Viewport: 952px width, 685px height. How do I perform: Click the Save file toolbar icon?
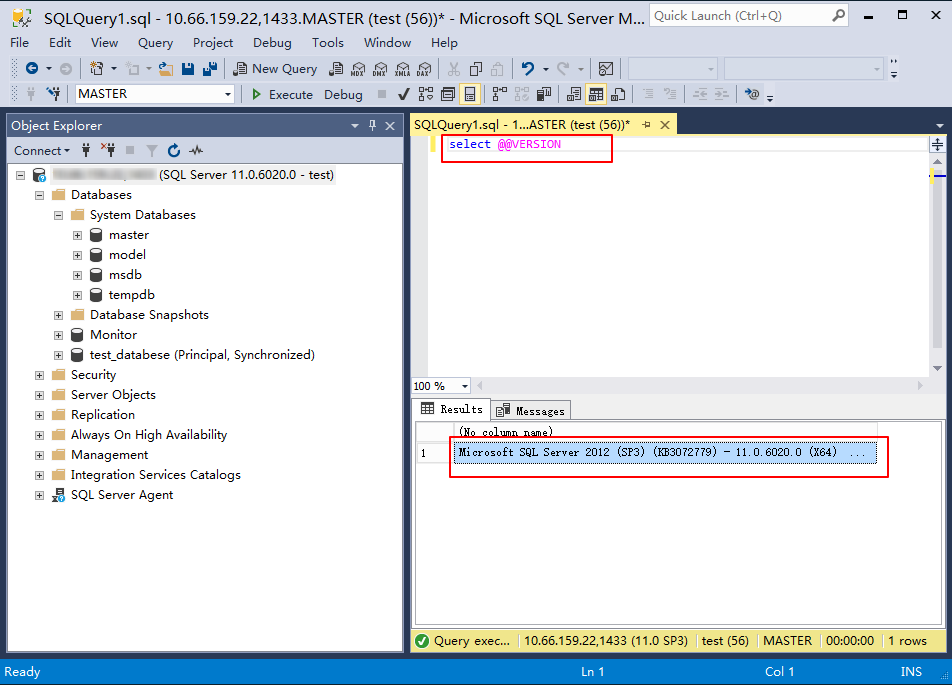188,69
